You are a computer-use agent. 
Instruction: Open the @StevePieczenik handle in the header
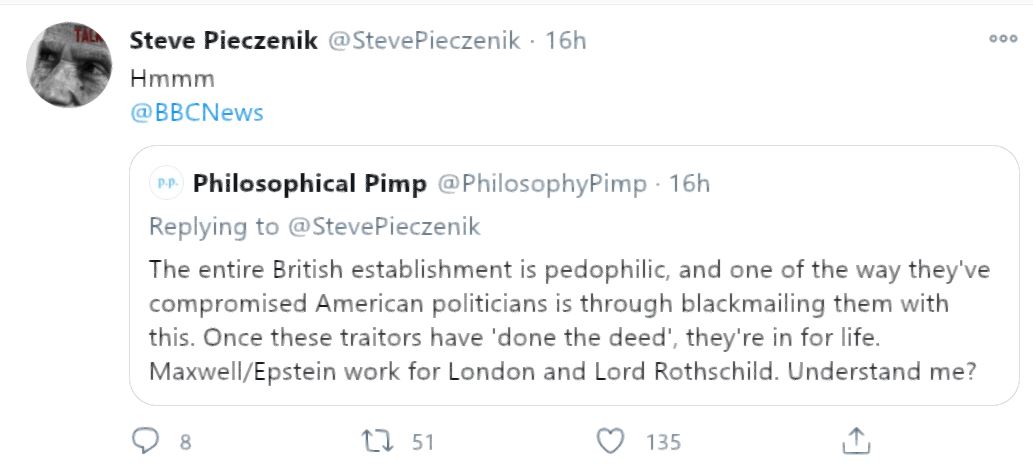pos(424,41)
